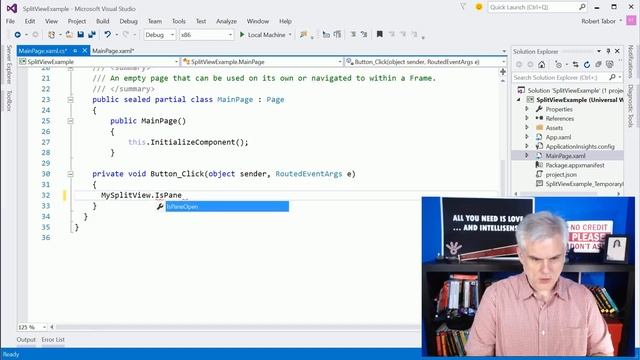Close the MainPage.xaml.cs tab

click(x=85, y=51)
